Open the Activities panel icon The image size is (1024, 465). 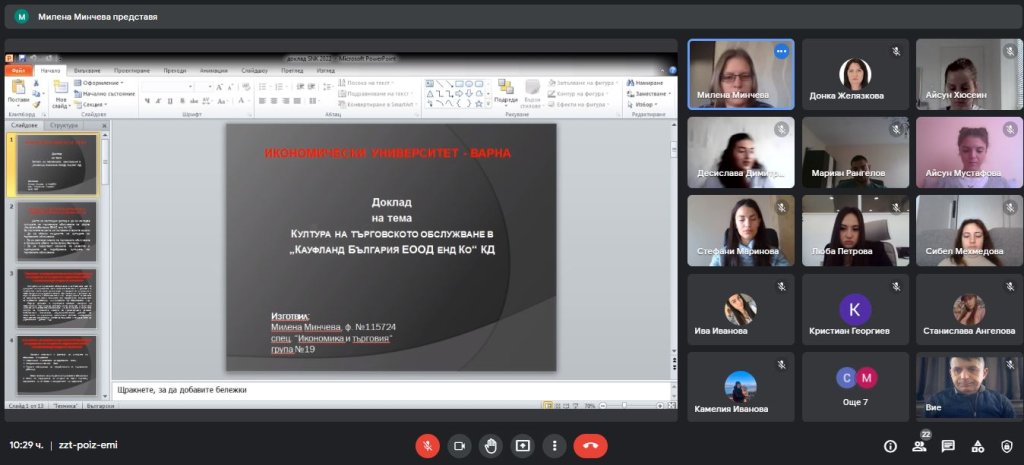coord(978,446)
